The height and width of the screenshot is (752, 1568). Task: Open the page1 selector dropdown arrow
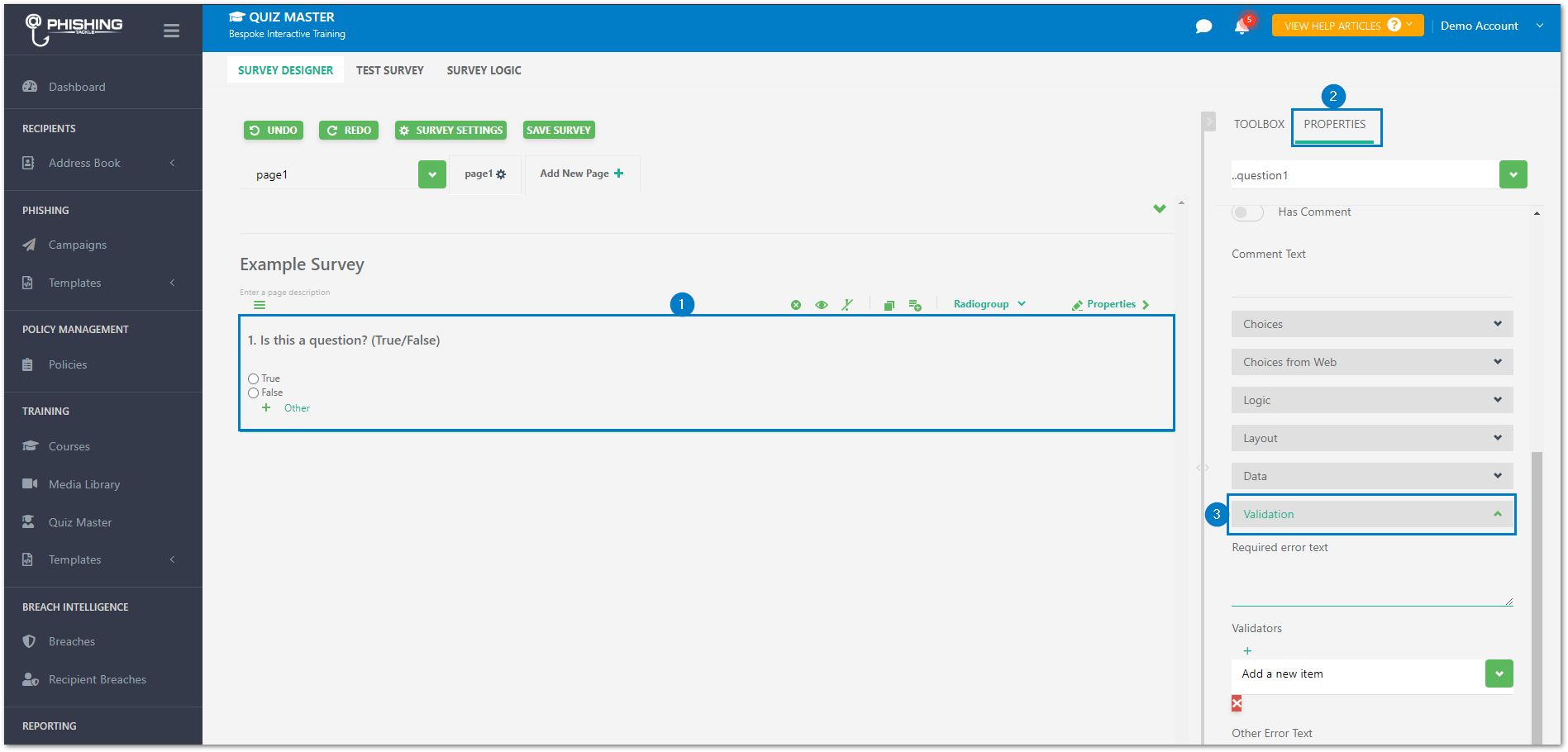pyautogui.click(x=432, y=174)
